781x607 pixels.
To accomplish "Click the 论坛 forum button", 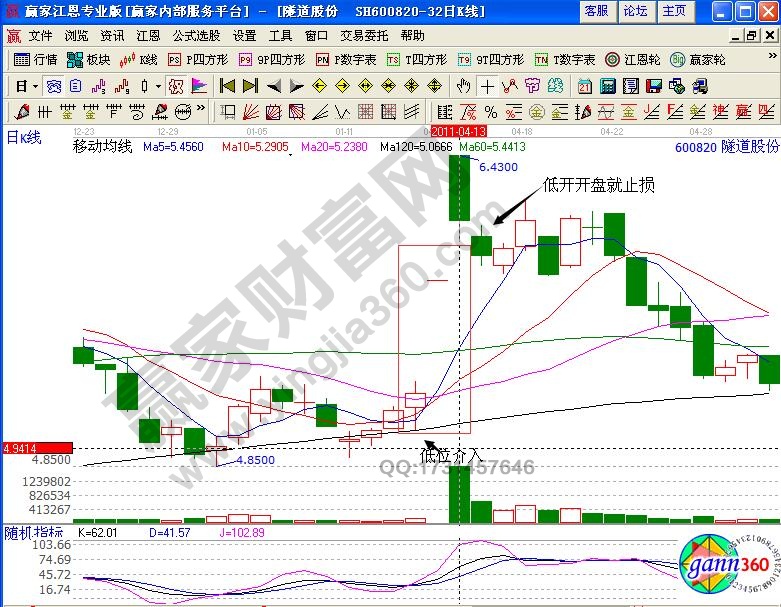I will [635, 11].
